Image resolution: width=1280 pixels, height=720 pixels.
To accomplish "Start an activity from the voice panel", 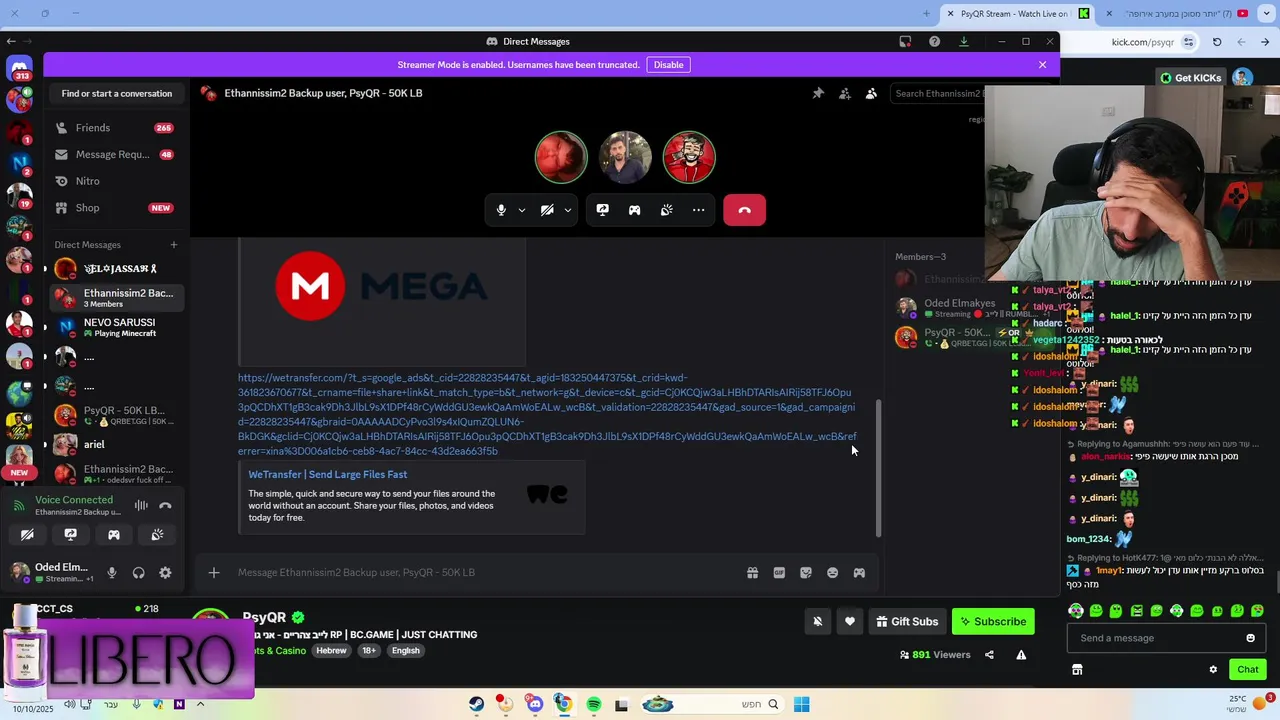I will (x=114, y=535).
